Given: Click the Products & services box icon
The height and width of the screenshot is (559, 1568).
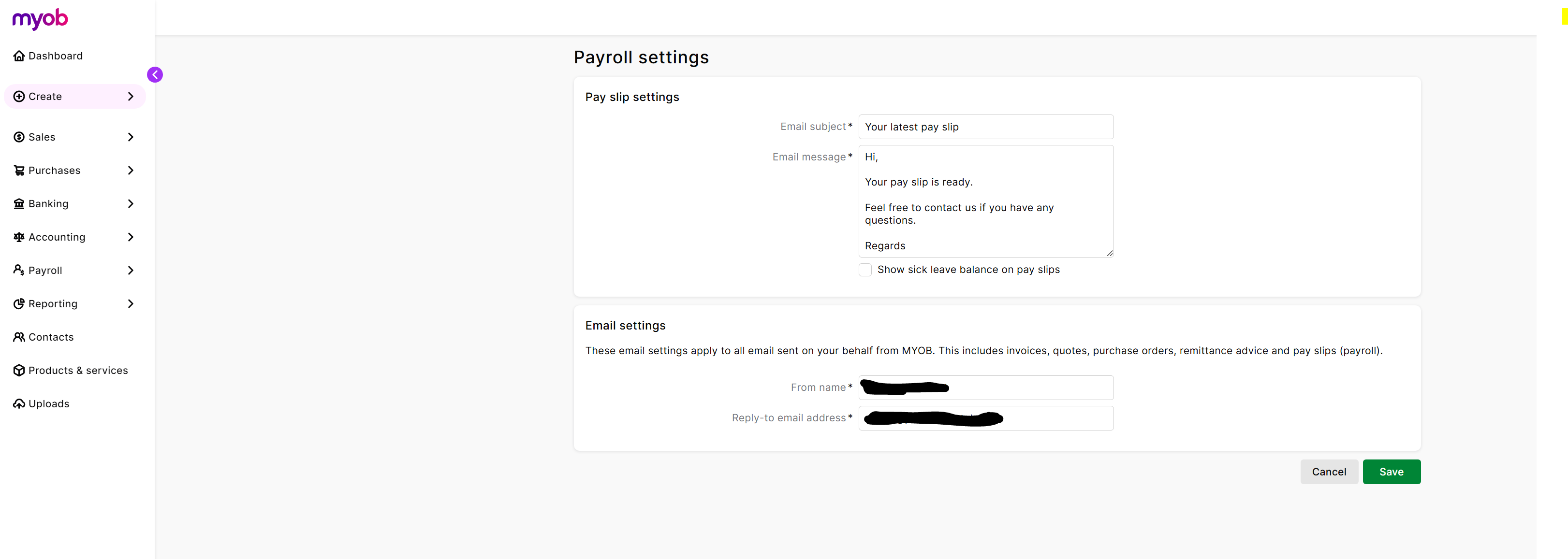Looking at the screenshot, I should 19,370.
